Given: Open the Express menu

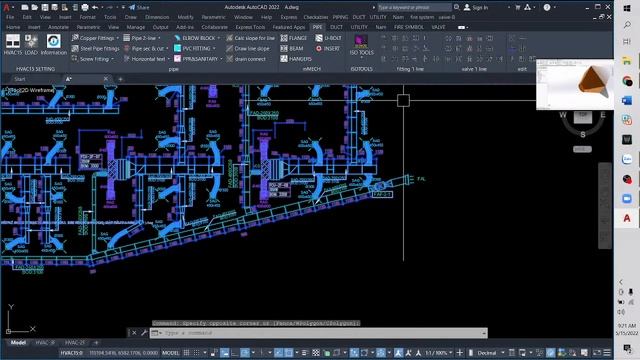Looking at the screenshot, I should (x=289, y=17).
